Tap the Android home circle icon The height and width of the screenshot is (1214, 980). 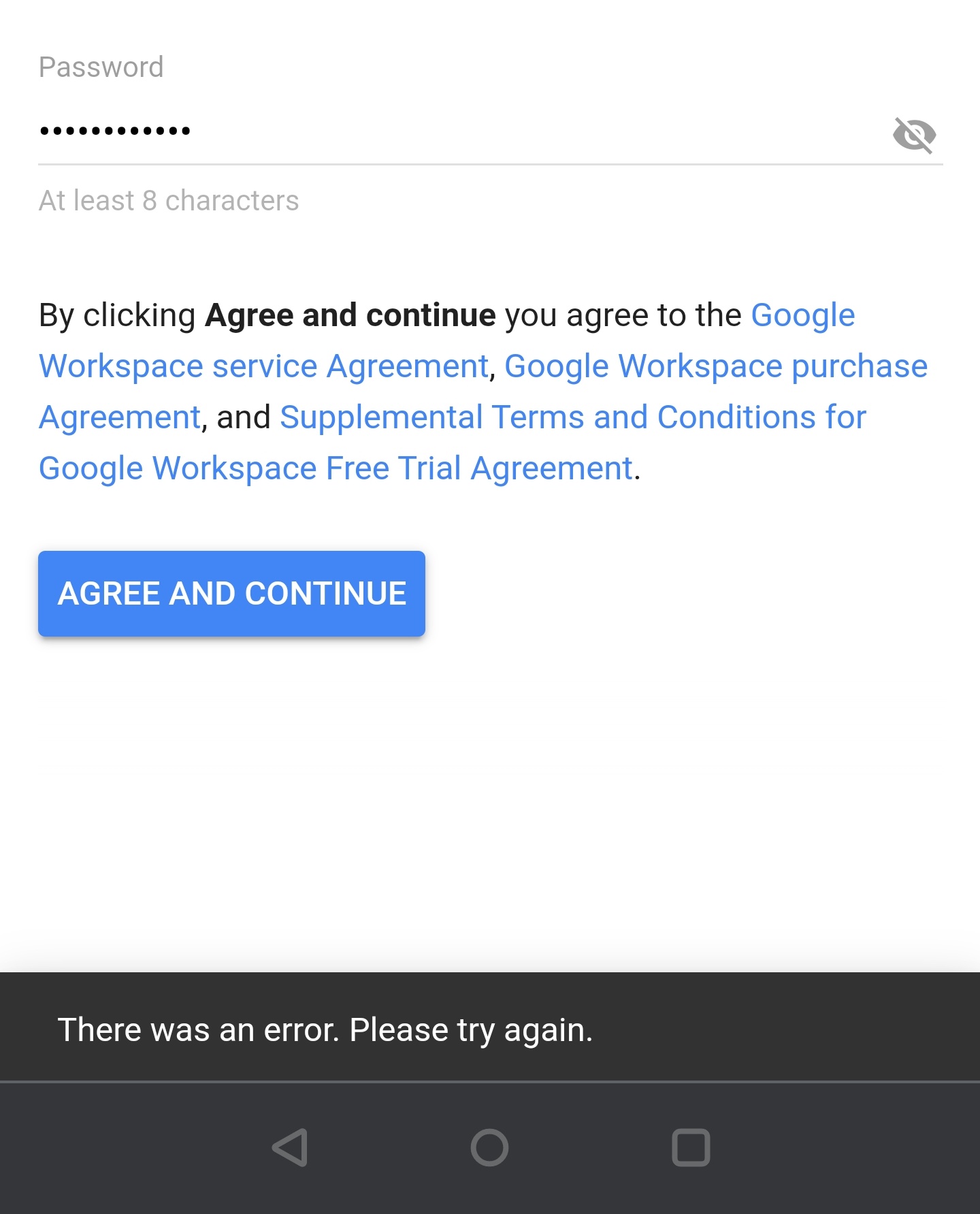(489, 1147)
